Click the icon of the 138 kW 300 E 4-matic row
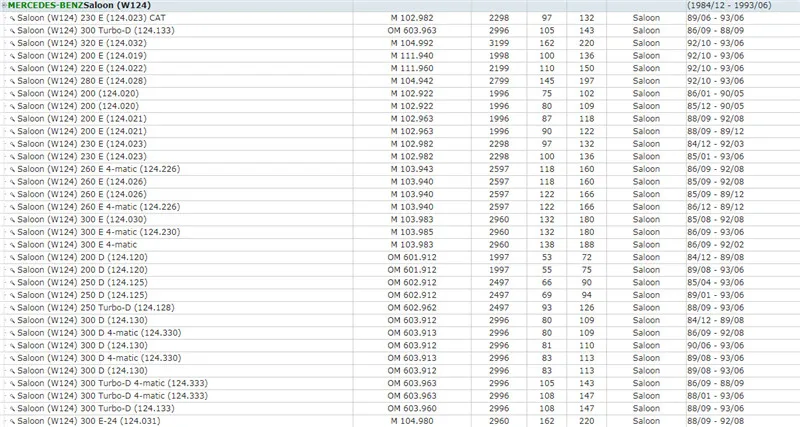The image size is (800, 427). coord(12,245)
